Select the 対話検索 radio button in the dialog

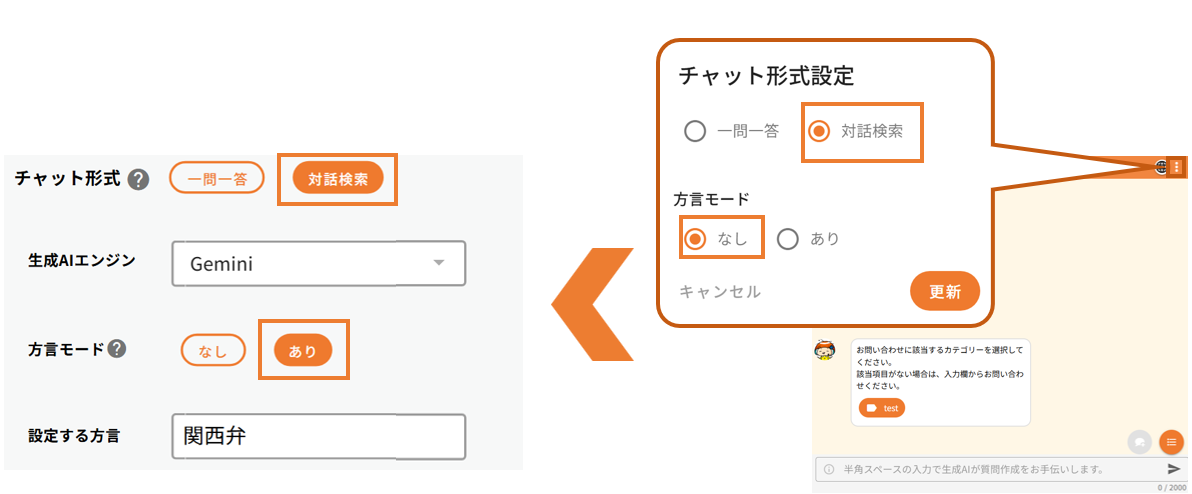(x=819, y=131)
